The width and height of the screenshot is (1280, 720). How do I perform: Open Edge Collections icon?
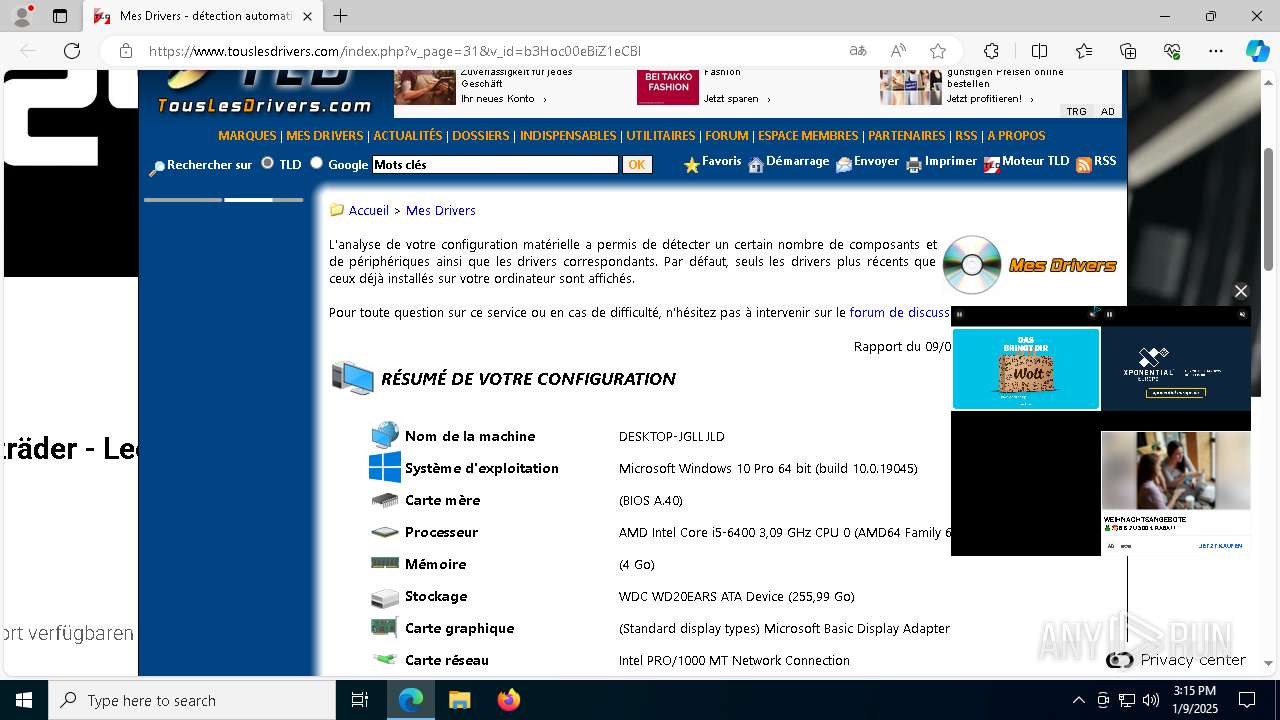1128,51
